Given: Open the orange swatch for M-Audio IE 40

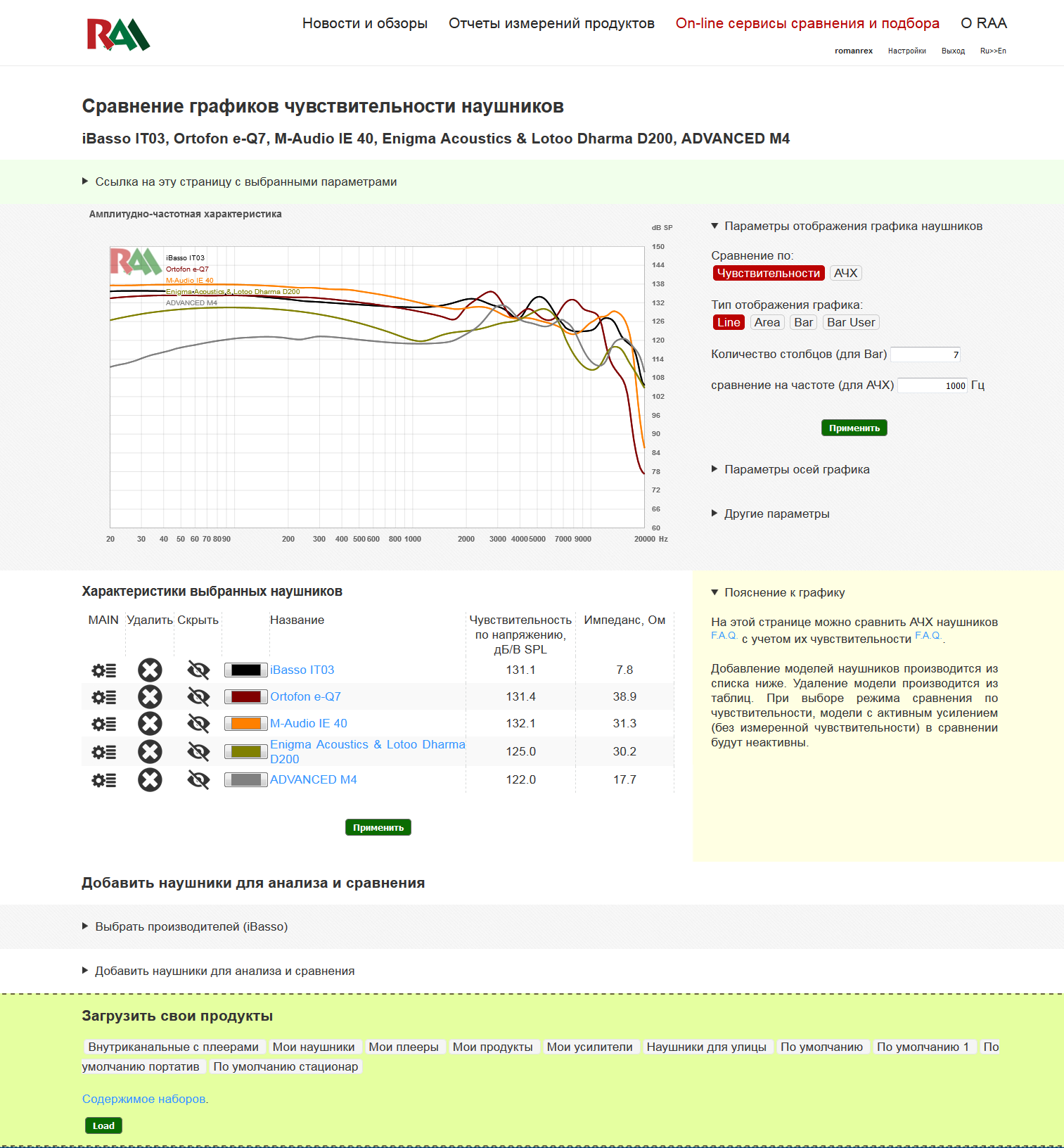Looking at the screenshot, I should coord(246,723).
